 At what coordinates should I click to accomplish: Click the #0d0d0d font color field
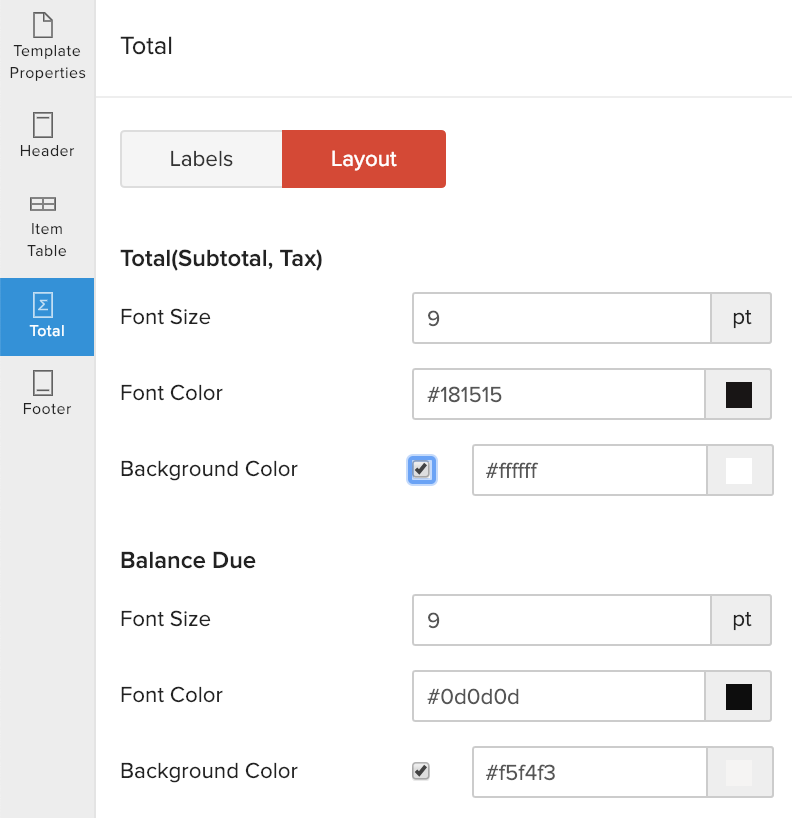(559, 696)
